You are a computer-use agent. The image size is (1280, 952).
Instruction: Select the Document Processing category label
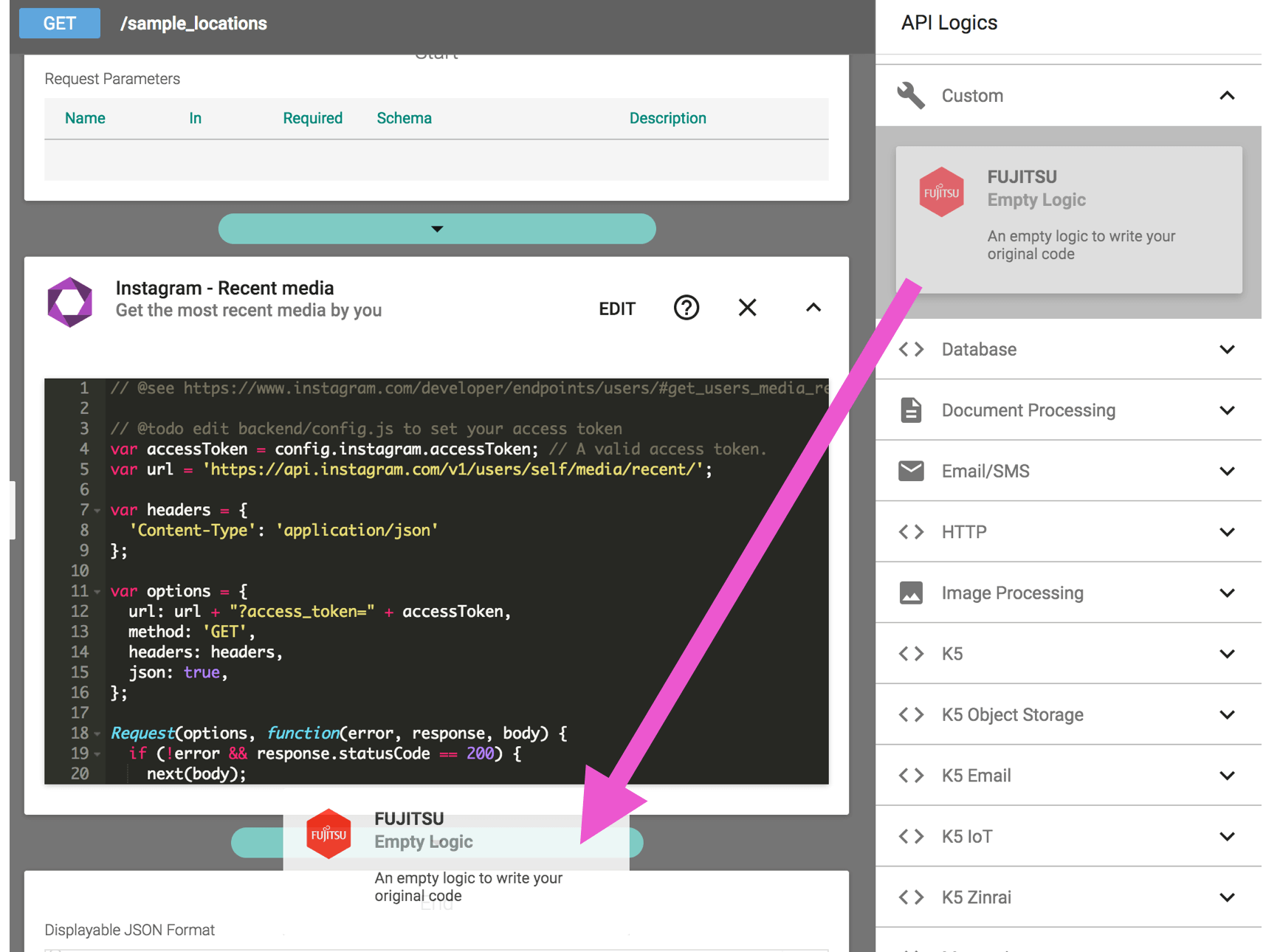click(1028, 410)
